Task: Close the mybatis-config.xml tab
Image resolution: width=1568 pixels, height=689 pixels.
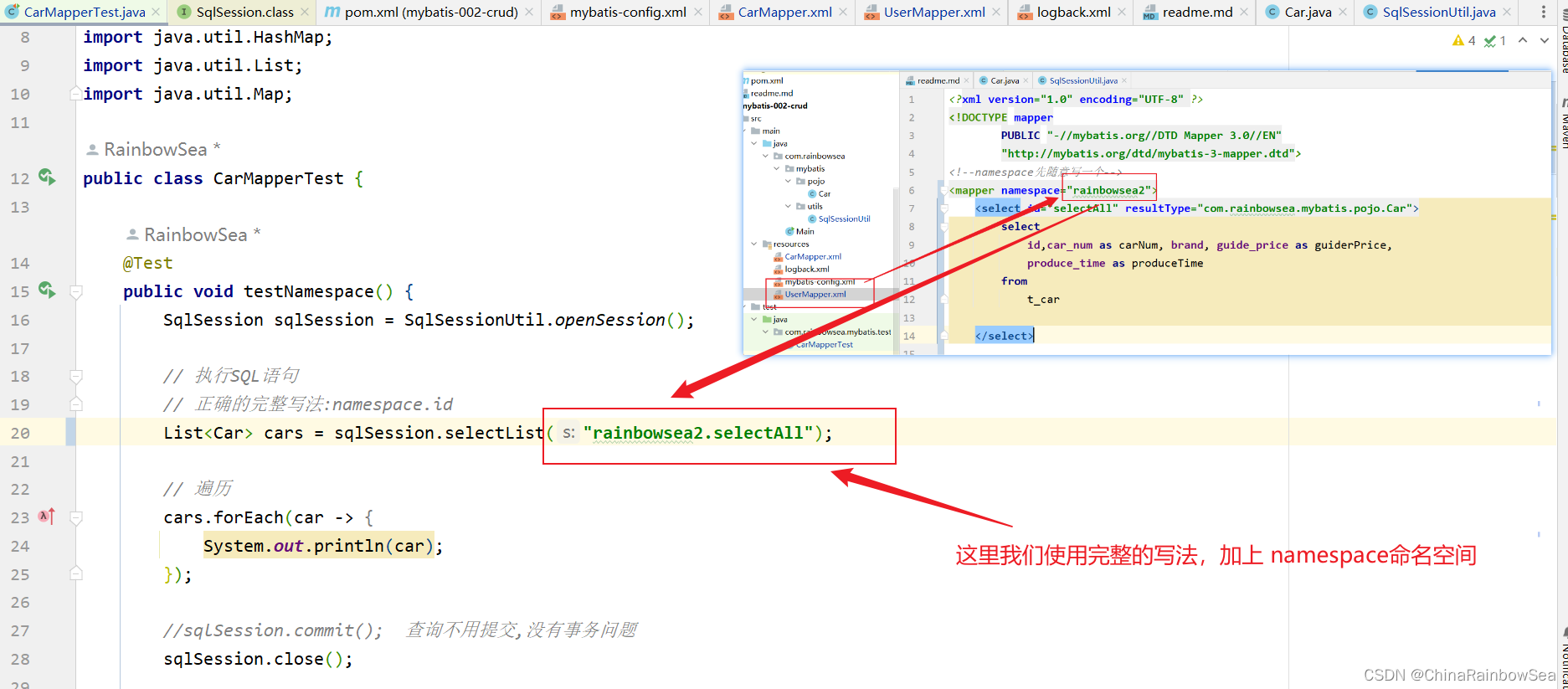Action: click(x=697, y=12)
